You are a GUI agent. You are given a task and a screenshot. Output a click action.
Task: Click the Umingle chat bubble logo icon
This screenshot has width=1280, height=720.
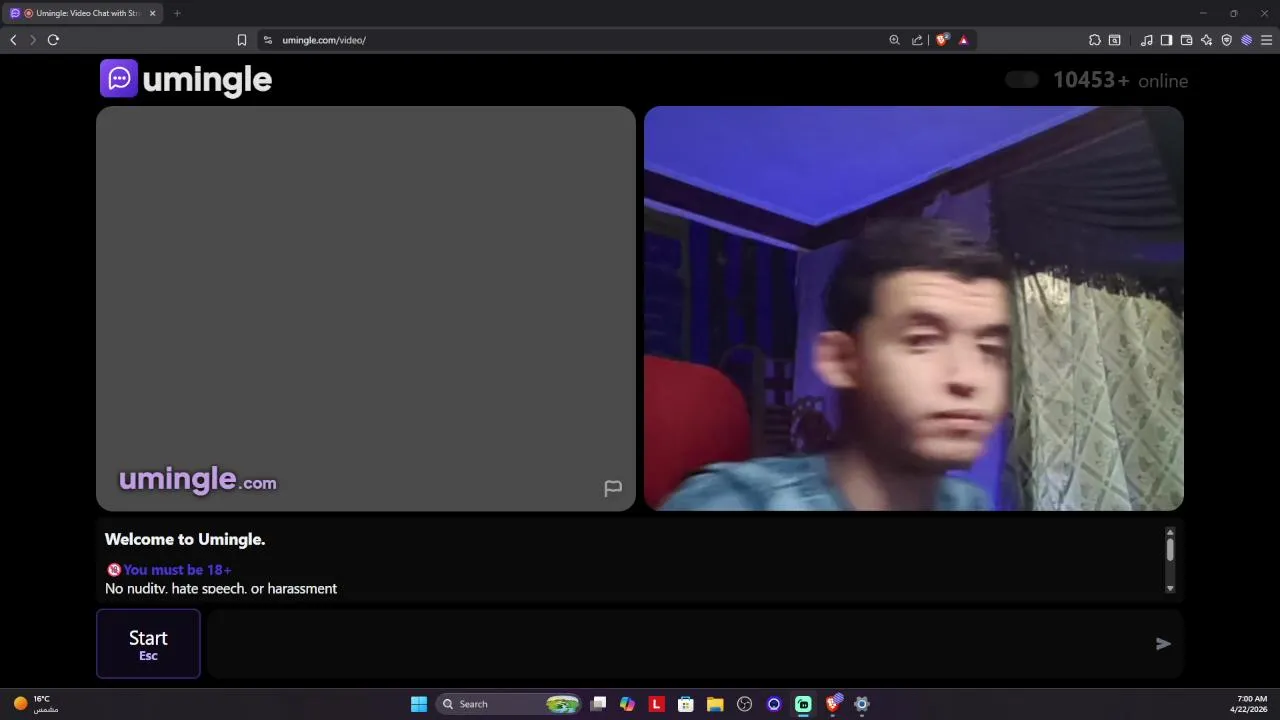tap(119, 78)
